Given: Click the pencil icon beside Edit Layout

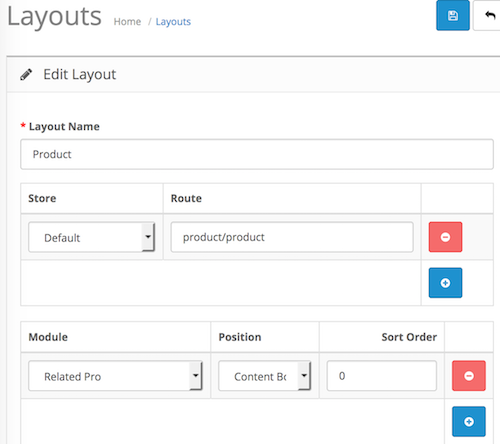Looking at the screenshot, I should pos(26,74).
